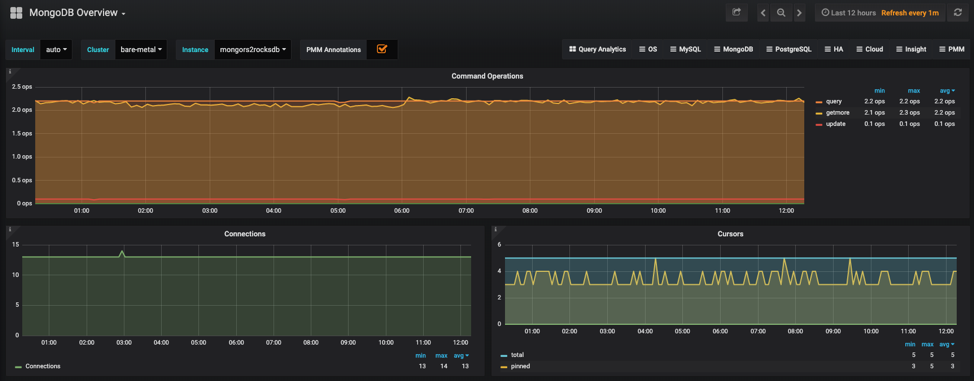
Task: Click info icon on Connections panel
Action: (x=10, y=229)
